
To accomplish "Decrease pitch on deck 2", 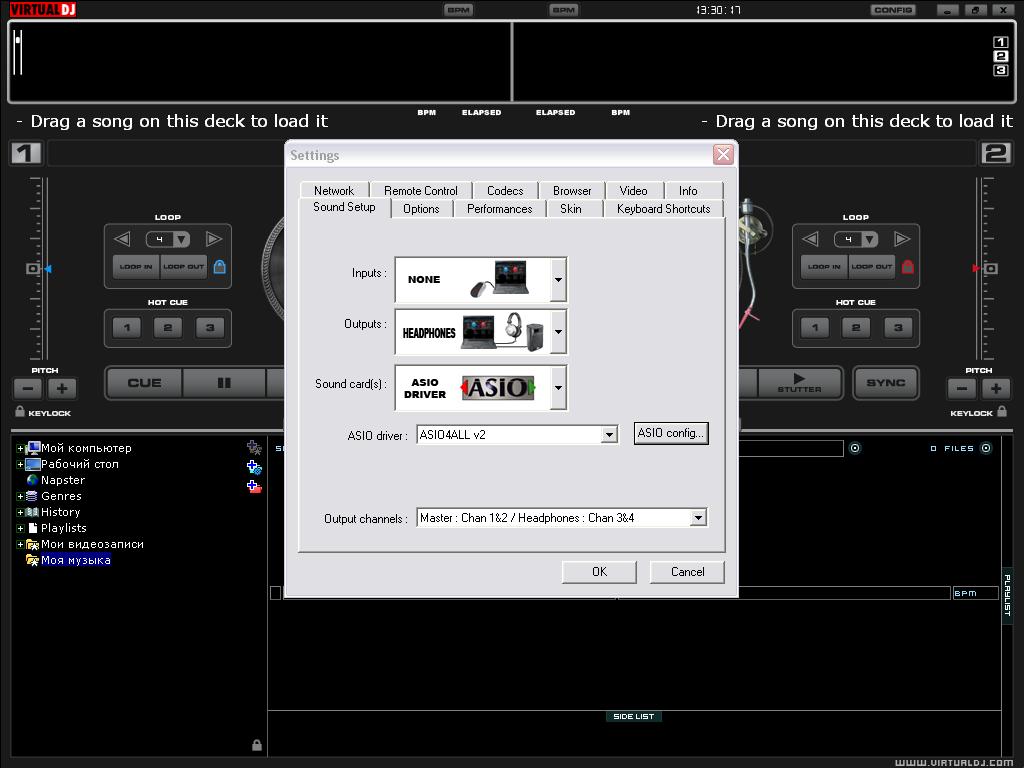I will [x=962, y=389].
